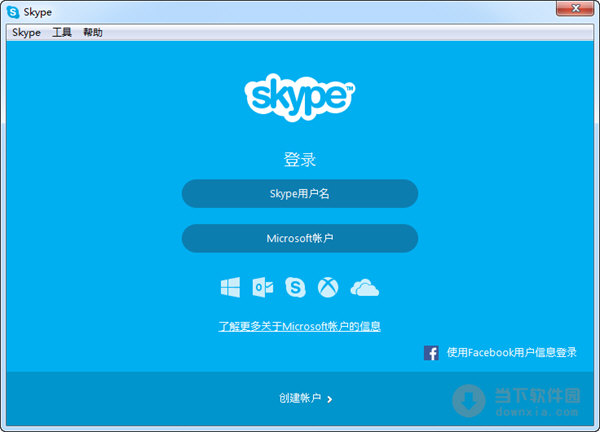Click the Skype S icon below buttons
The width and height of the screenshot is (600, 432).
(x=295, y=287)
